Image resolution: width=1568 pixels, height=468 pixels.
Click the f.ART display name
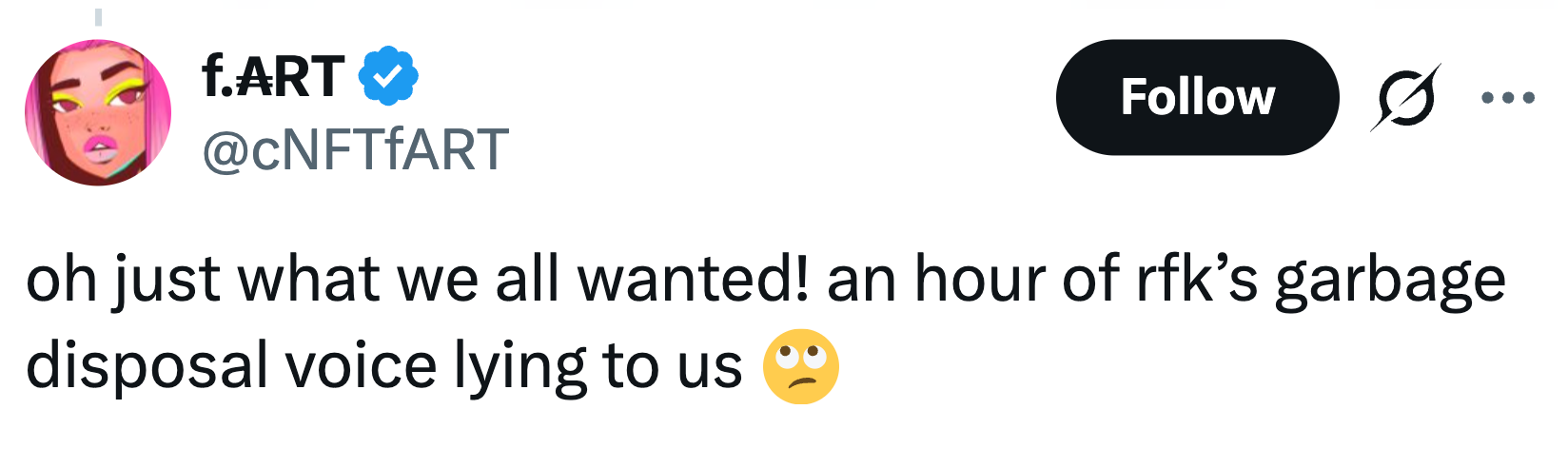pyautogui.click(x=273, y=76)
